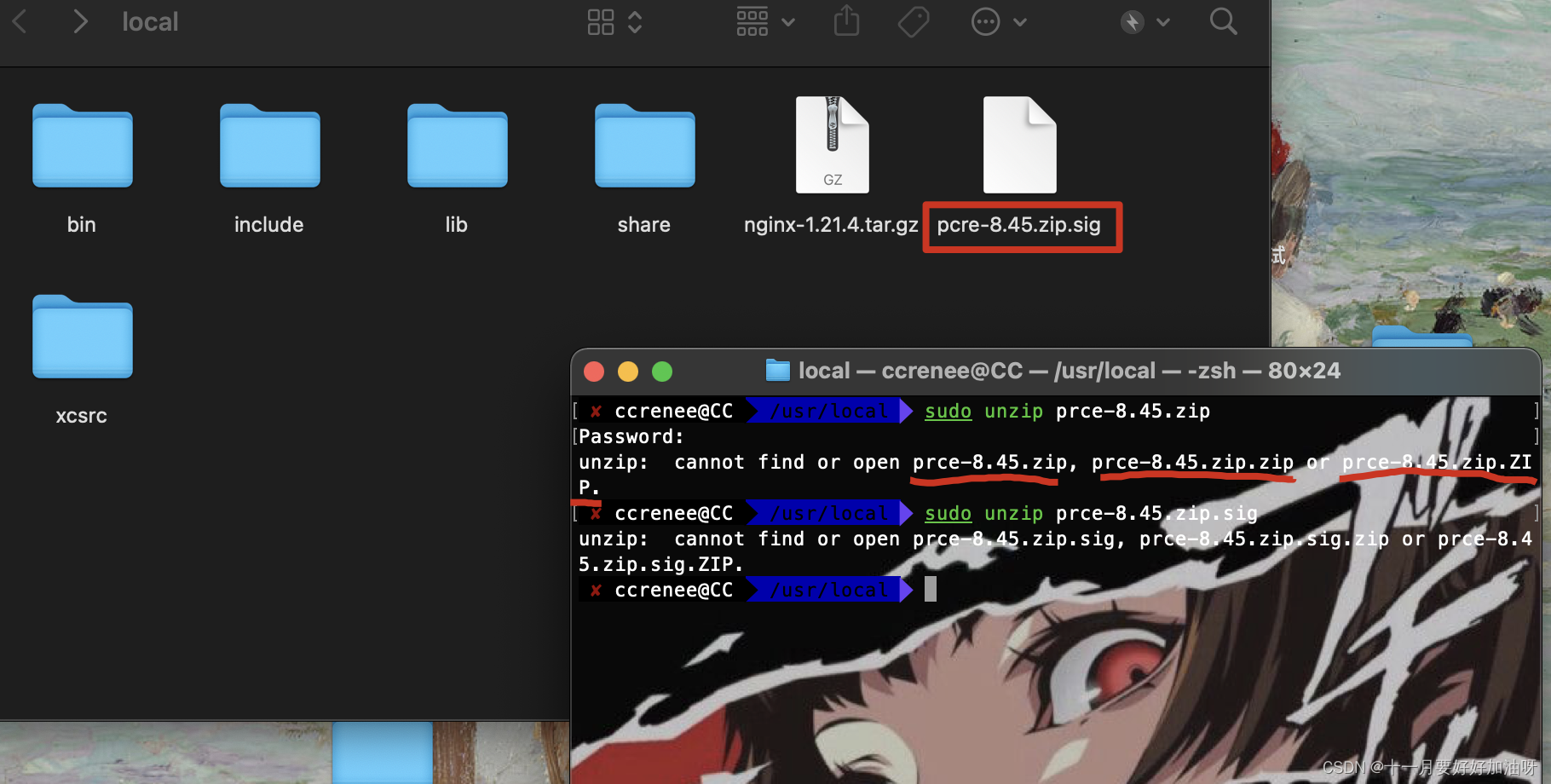Image resolution: width=1551 pixels, height=784 pixels.
Task: Go forward in Finder navigation
Action: [80, 21]
